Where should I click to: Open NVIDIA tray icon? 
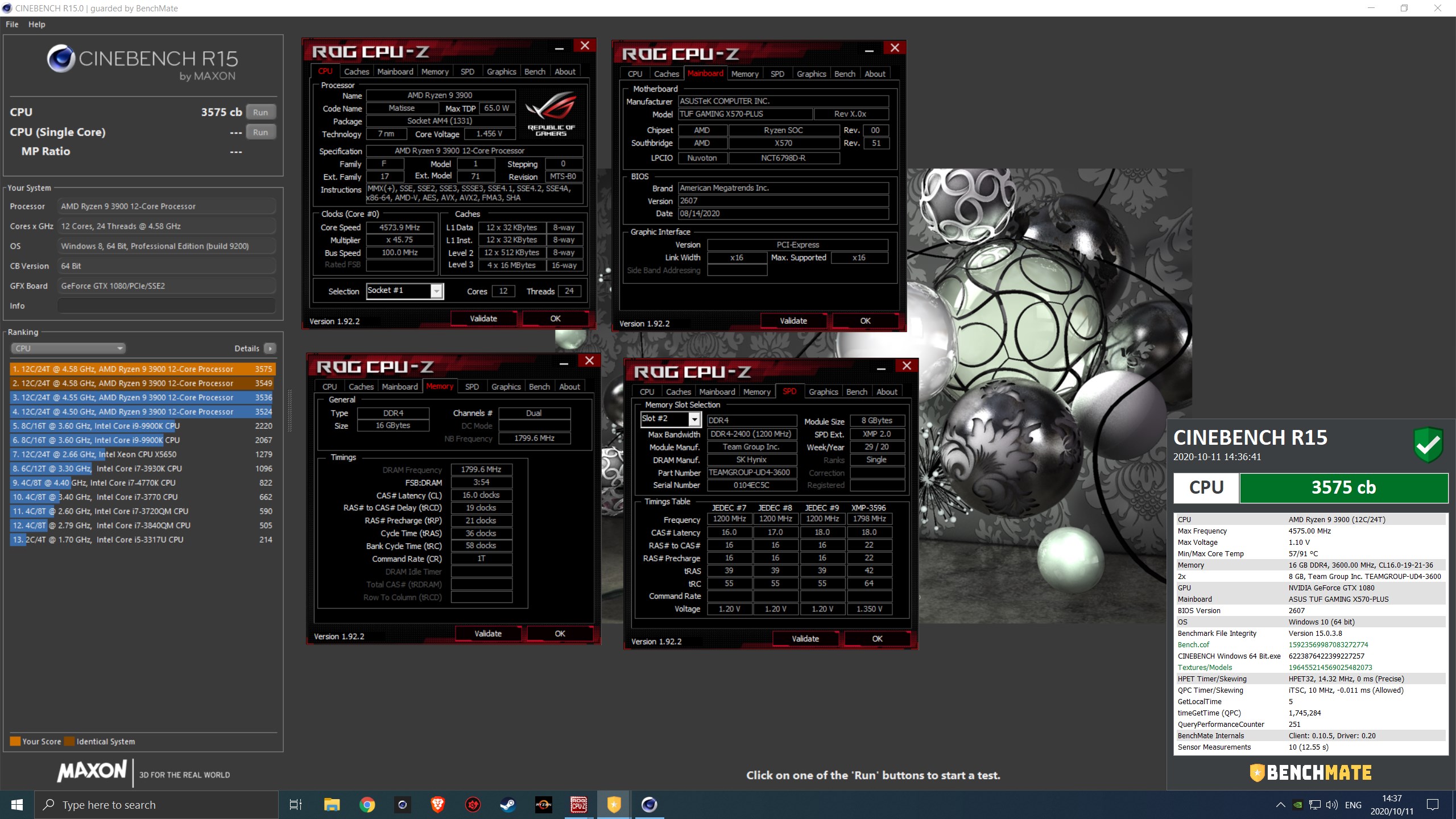pyautogui.click(x=1298, y=805)
